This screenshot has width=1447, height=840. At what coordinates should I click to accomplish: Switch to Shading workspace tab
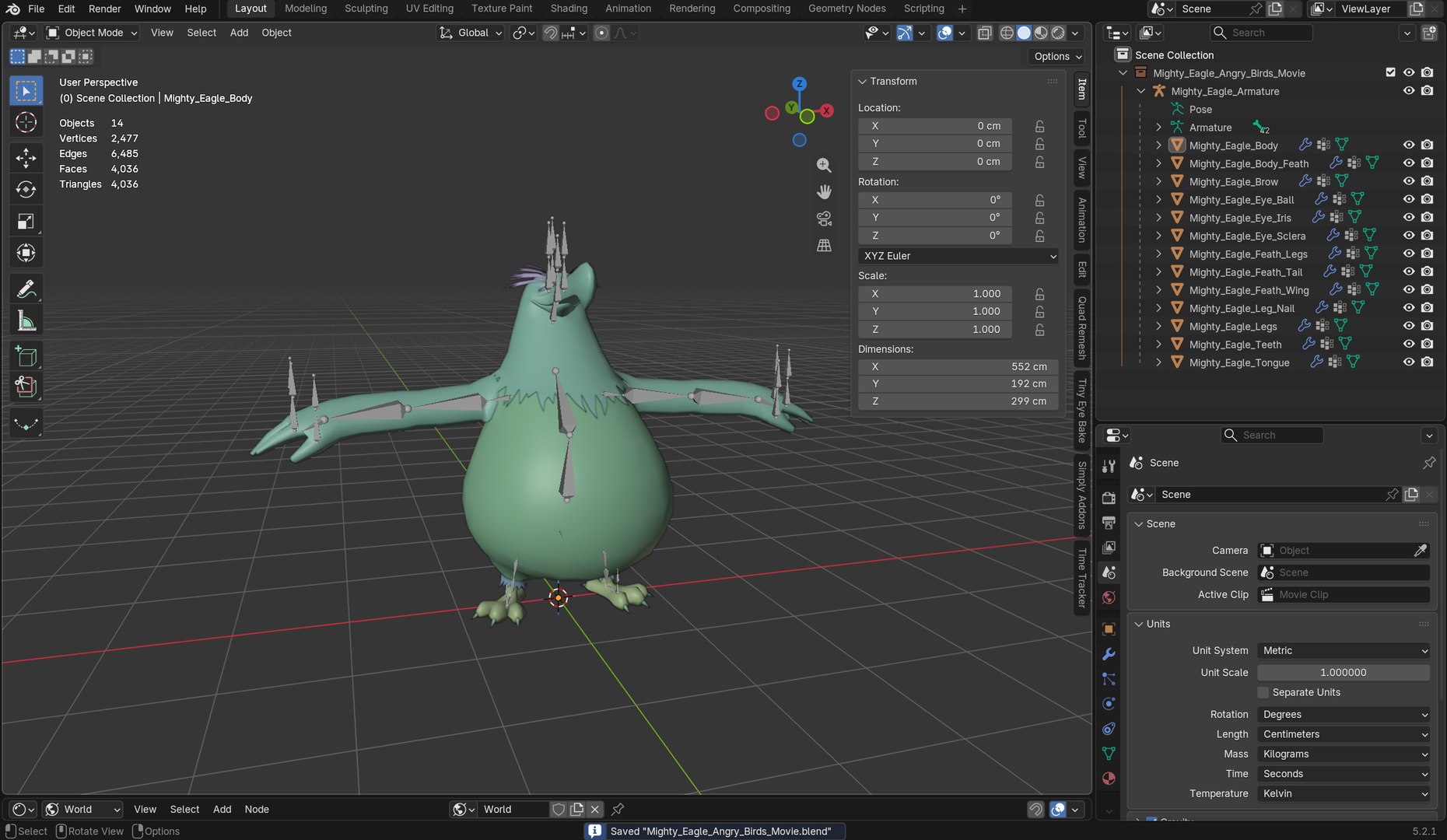pyautogui.click(x=569, y=9)
